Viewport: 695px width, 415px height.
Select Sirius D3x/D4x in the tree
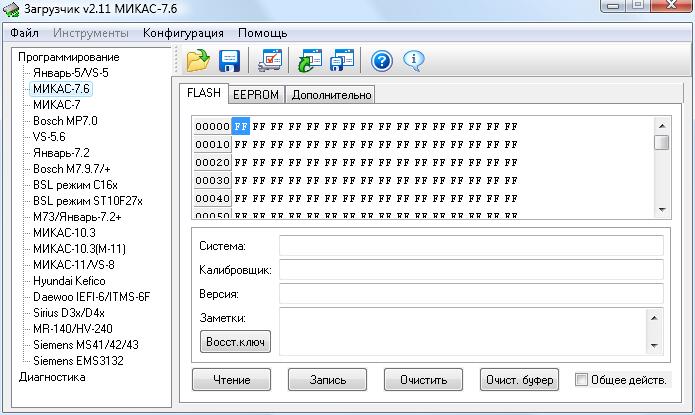click(69, 313)
